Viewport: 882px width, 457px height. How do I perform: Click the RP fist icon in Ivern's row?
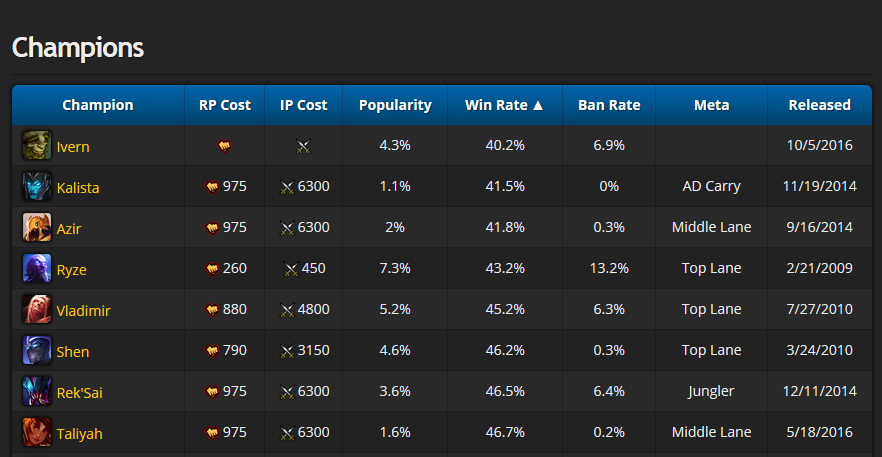[224, 146]
